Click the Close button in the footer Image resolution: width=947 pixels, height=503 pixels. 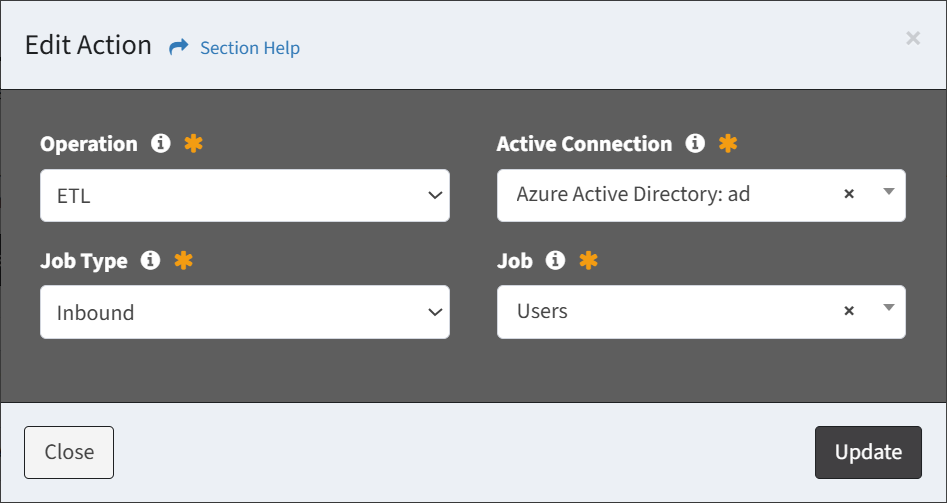[x=69, y=452]
